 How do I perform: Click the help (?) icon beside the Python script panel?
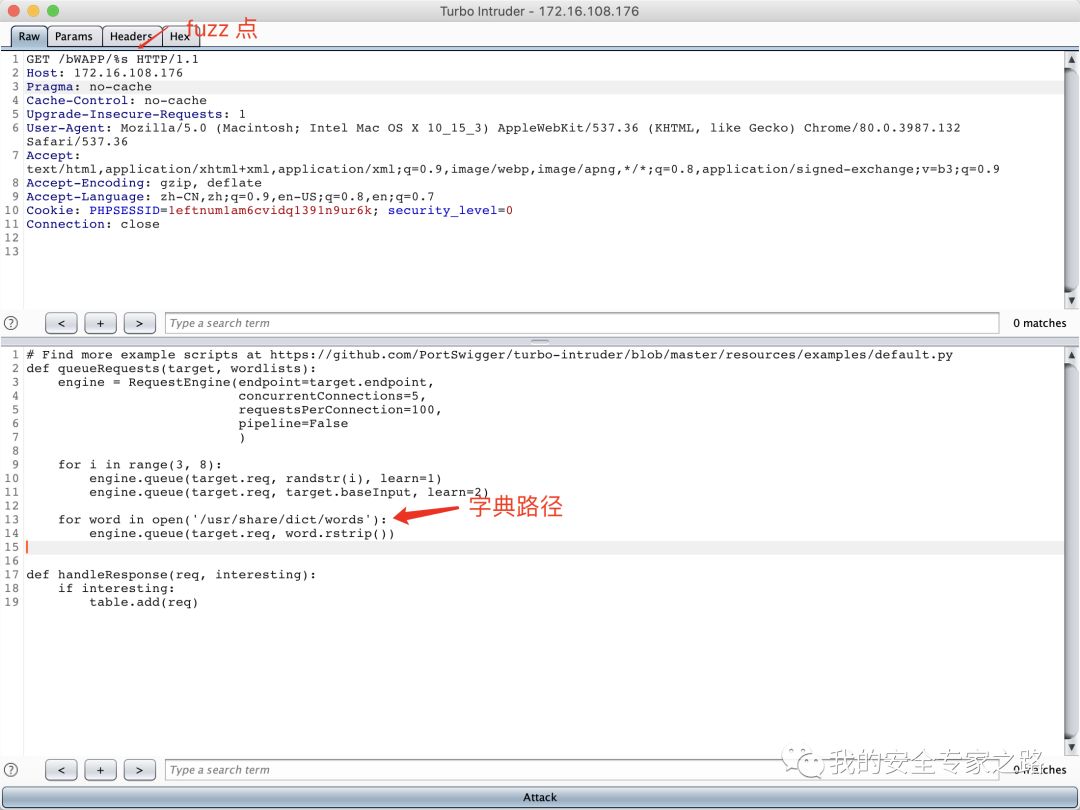[11, 769]
